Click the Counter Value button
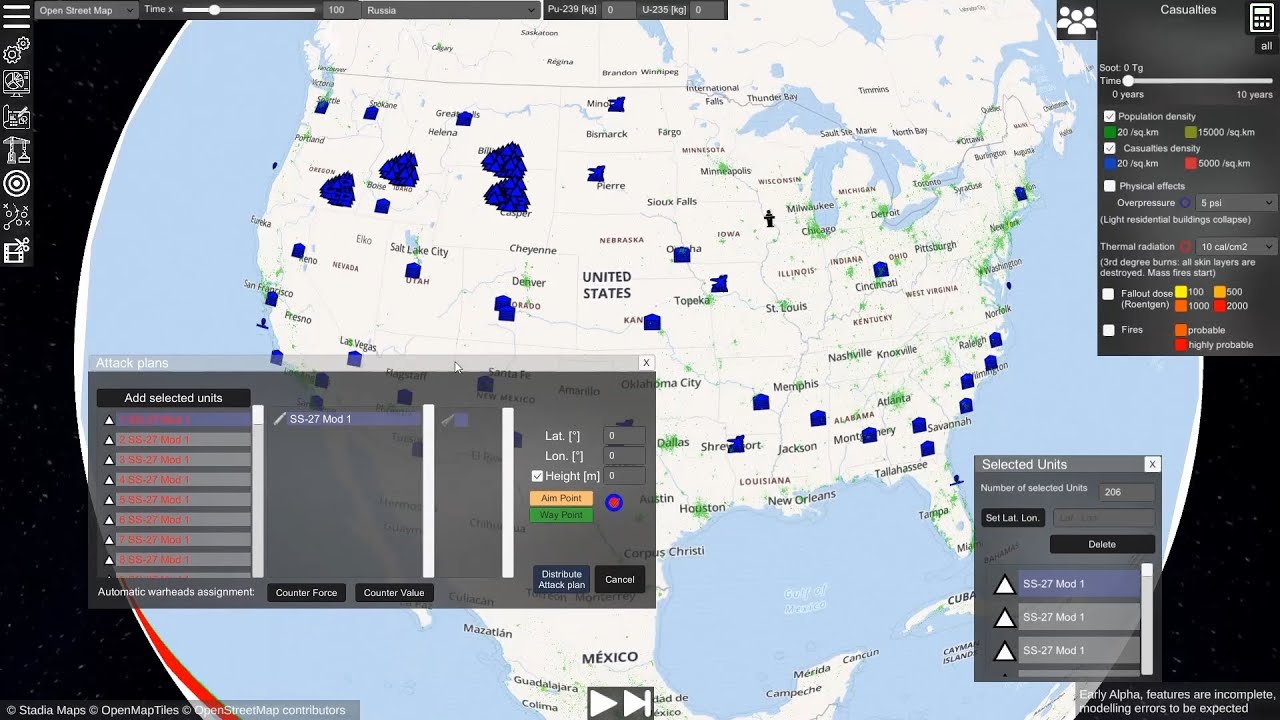Screen dimensions: 1280x720 point(394,593)
